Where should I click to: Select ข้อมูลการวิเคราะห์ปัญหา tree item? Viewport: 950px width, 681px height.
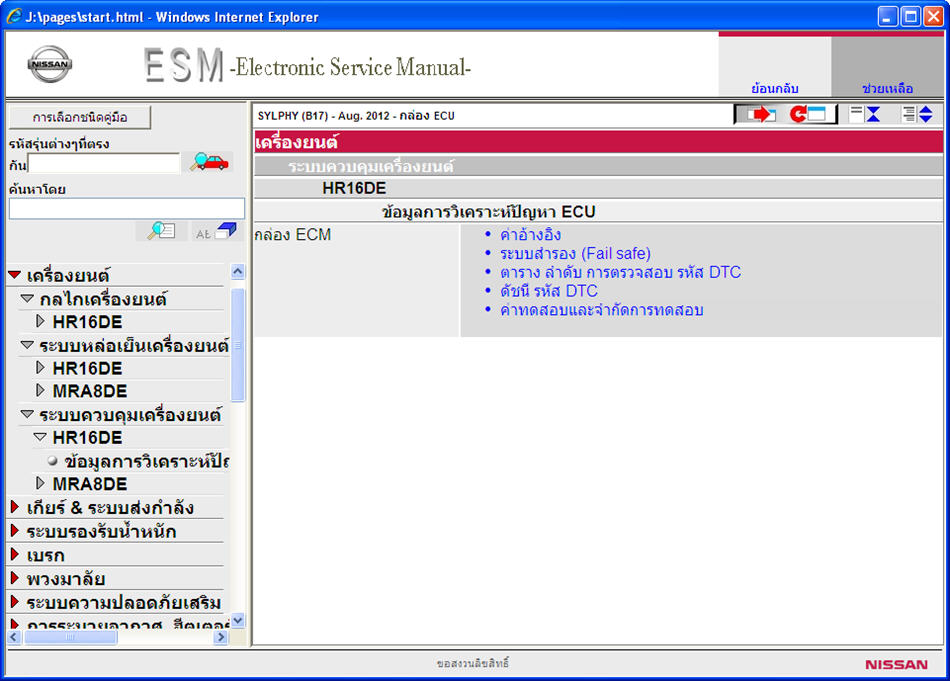(147, 461)
